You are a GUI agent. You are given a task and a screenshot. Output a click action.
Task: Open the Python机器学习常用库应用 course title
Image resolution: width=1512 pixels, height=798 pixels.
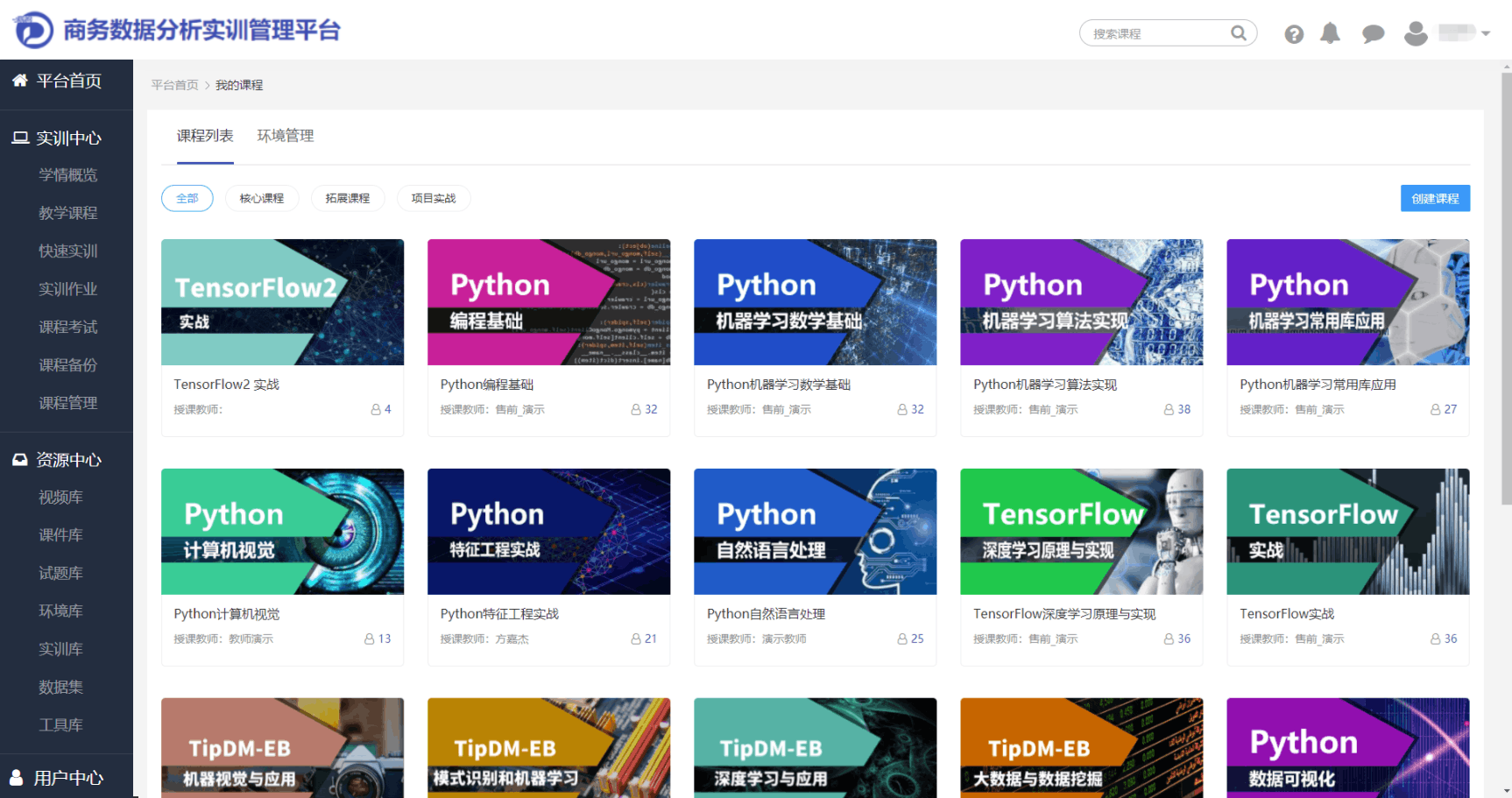(1318, 385)
